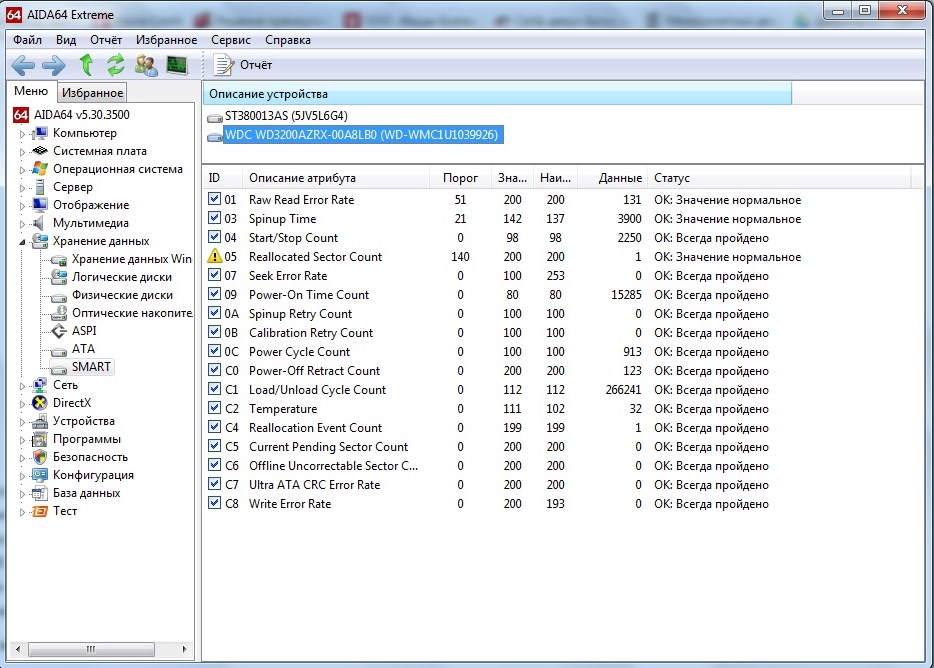
Task: Sort by Данные column header
Action: click(x=612, y=178)
